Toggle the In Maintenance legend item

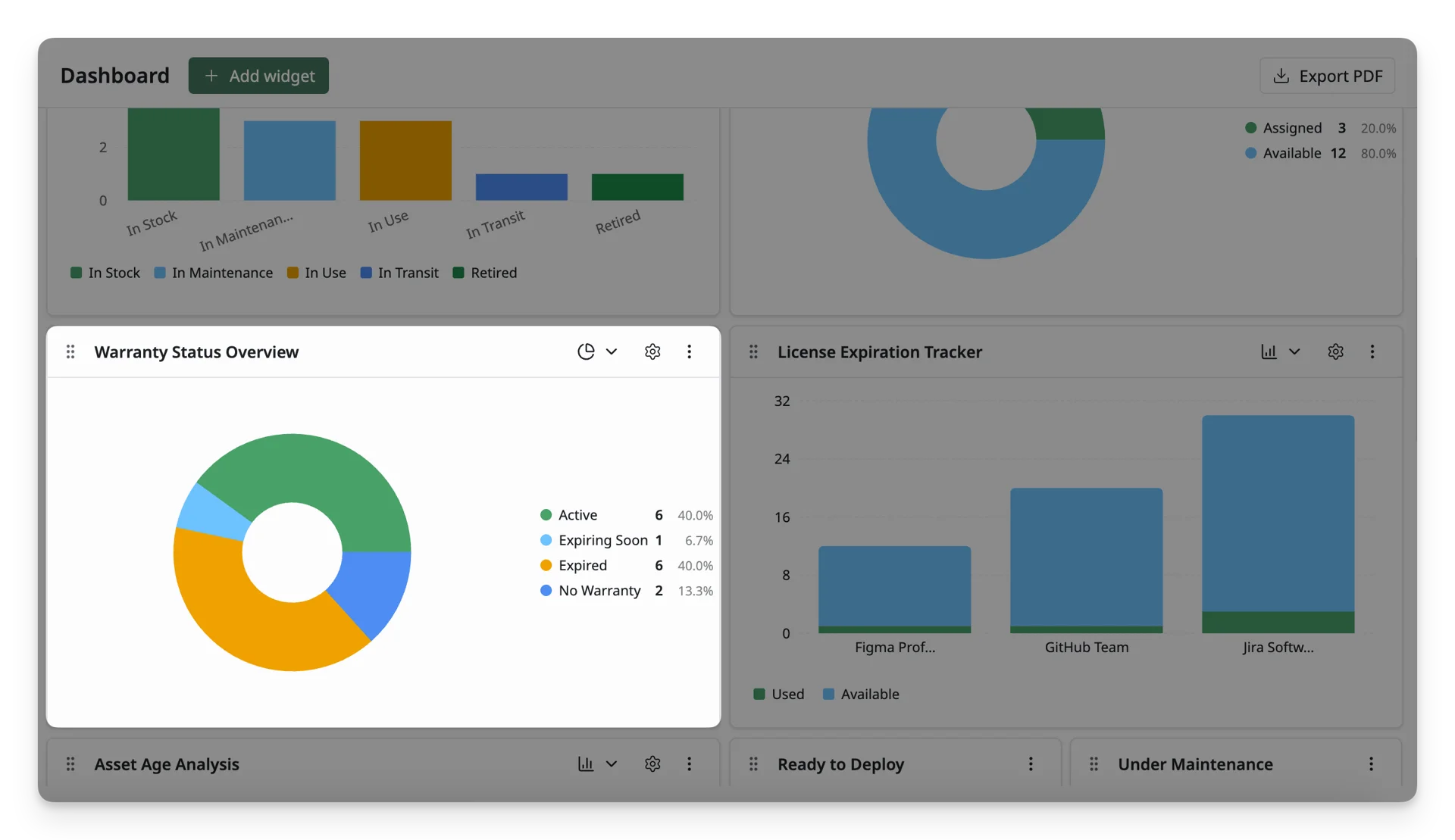click(214, 273)
